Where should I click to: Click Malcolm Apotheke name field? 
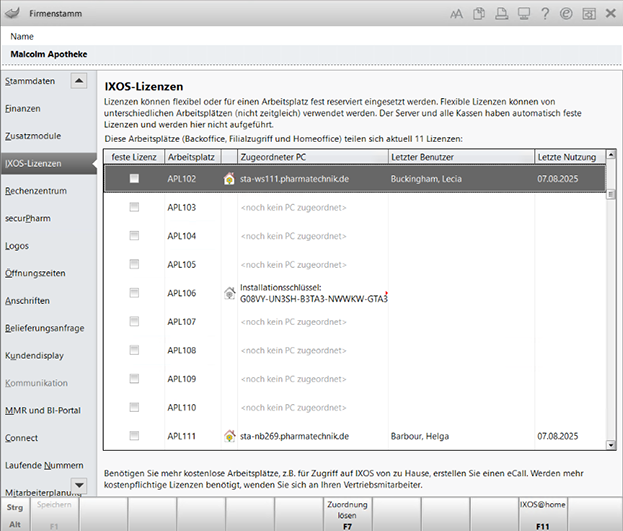pos(312,54)
